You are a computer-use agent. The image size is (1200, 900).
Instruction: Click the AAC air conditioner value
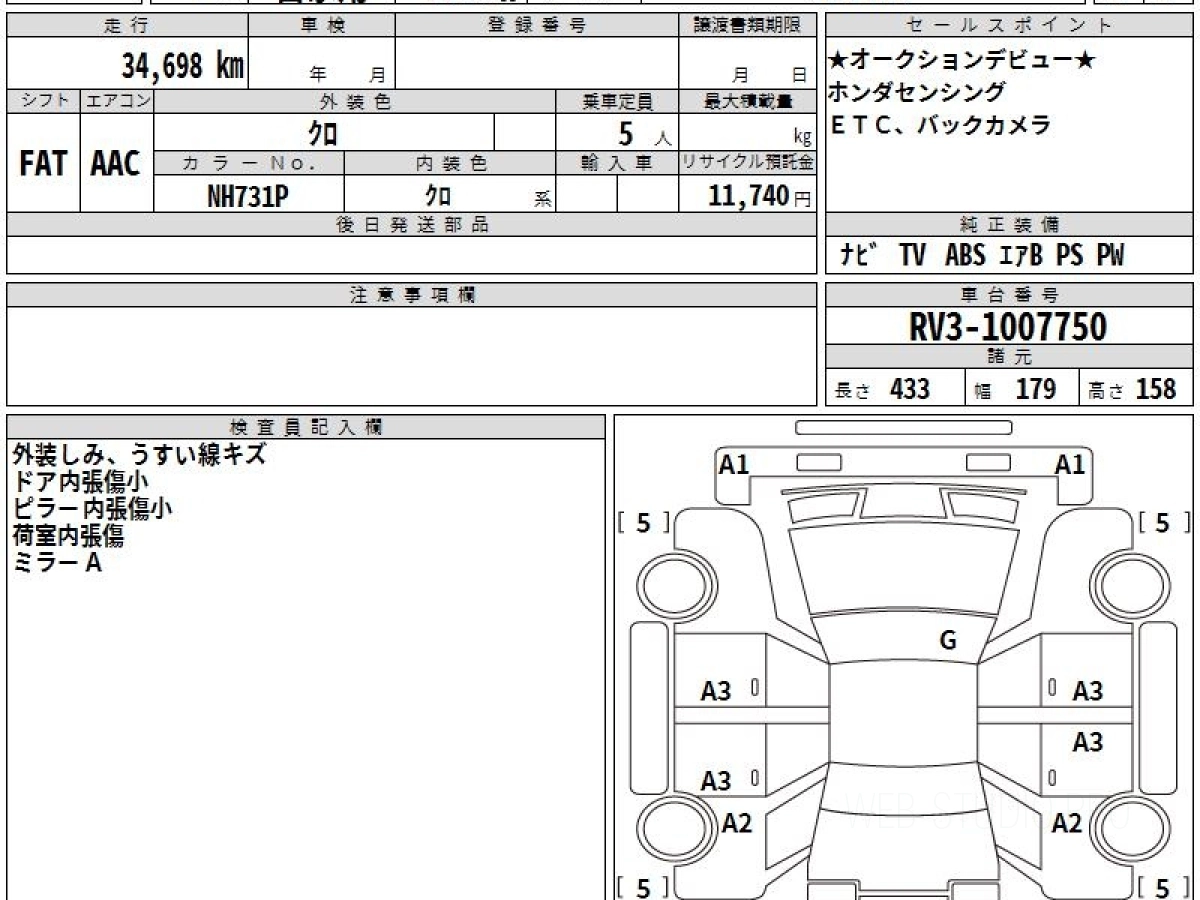coord(116,163)
